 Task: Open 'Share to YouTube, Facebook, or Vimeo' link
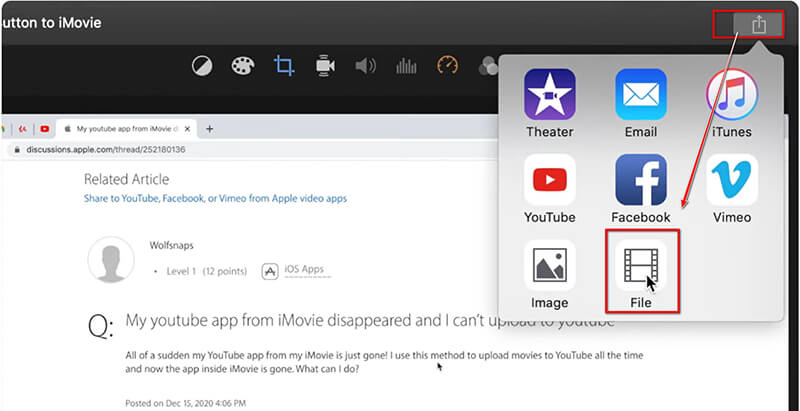[x=215, y=198]
